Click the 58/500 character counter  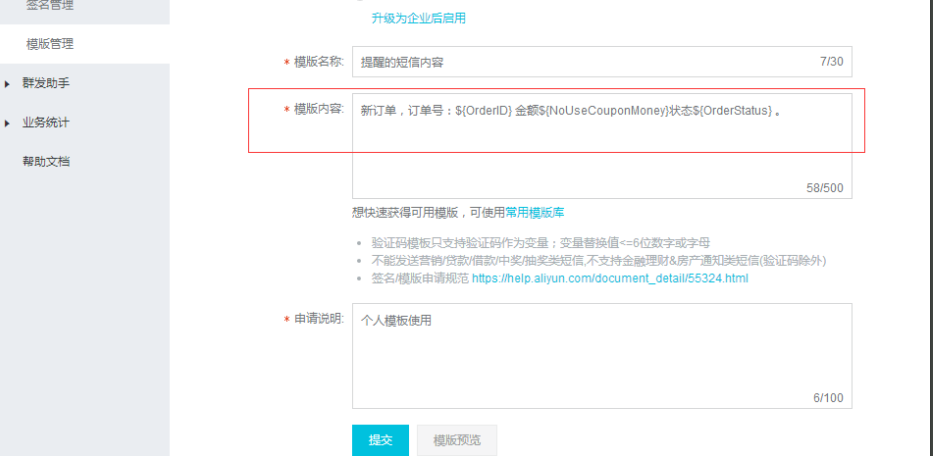[x=824, y=188]
